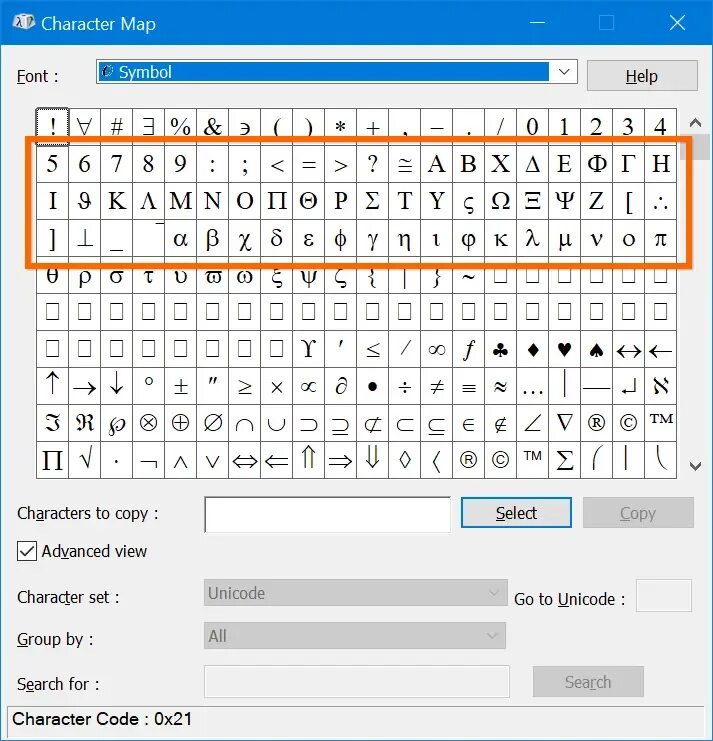Close the Character Map window

click(677, 23)
